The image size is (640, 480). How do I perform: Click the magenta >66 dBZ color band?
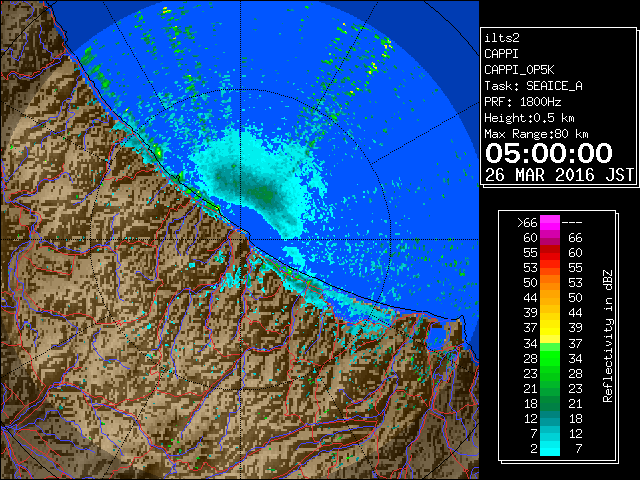pyautogui.click(x=550, y=223)
